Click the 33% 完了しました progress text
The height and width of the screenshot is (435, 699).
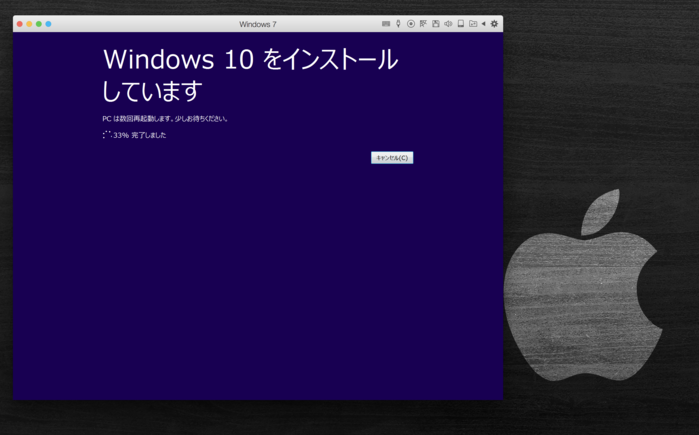pyautogui.click(x=140, y=135)
